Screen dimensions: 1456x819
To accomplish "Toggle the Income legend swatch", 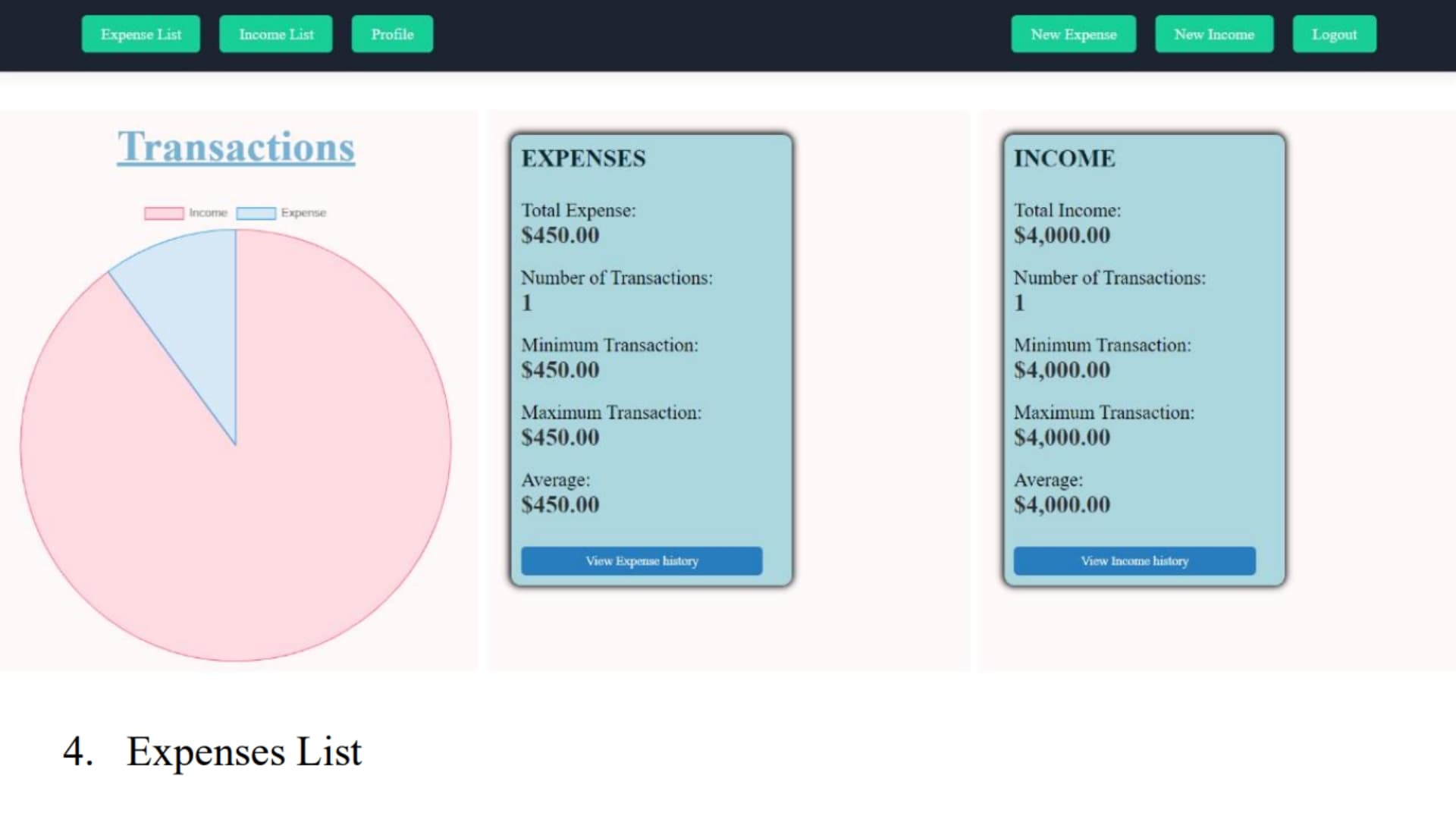I will coord(164,213).
